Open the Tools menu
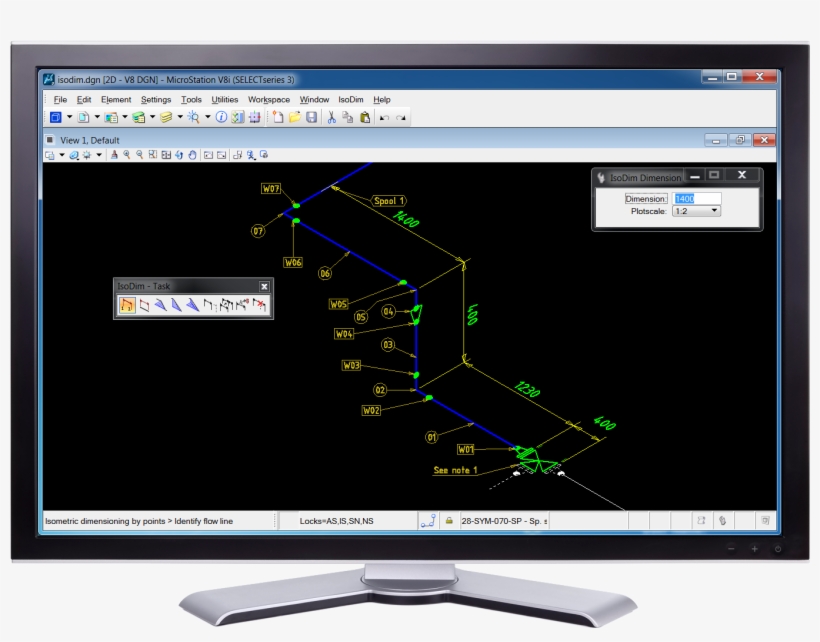 (x=191, y=99)
